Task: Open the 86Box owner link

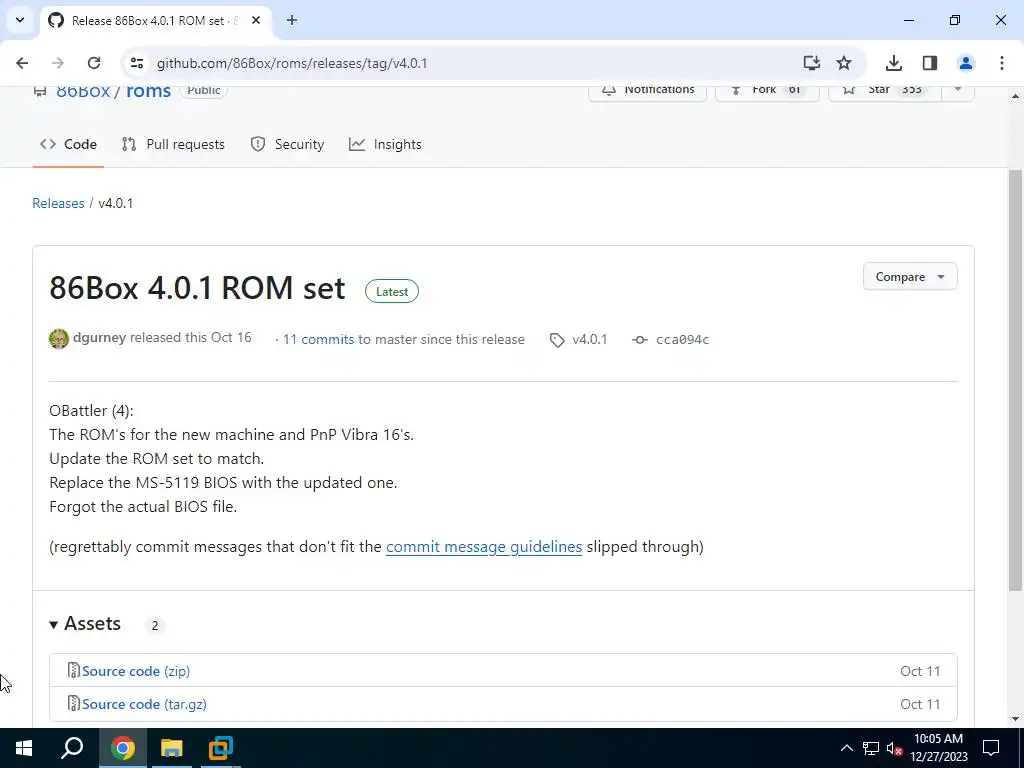Action: coord(83,91)
